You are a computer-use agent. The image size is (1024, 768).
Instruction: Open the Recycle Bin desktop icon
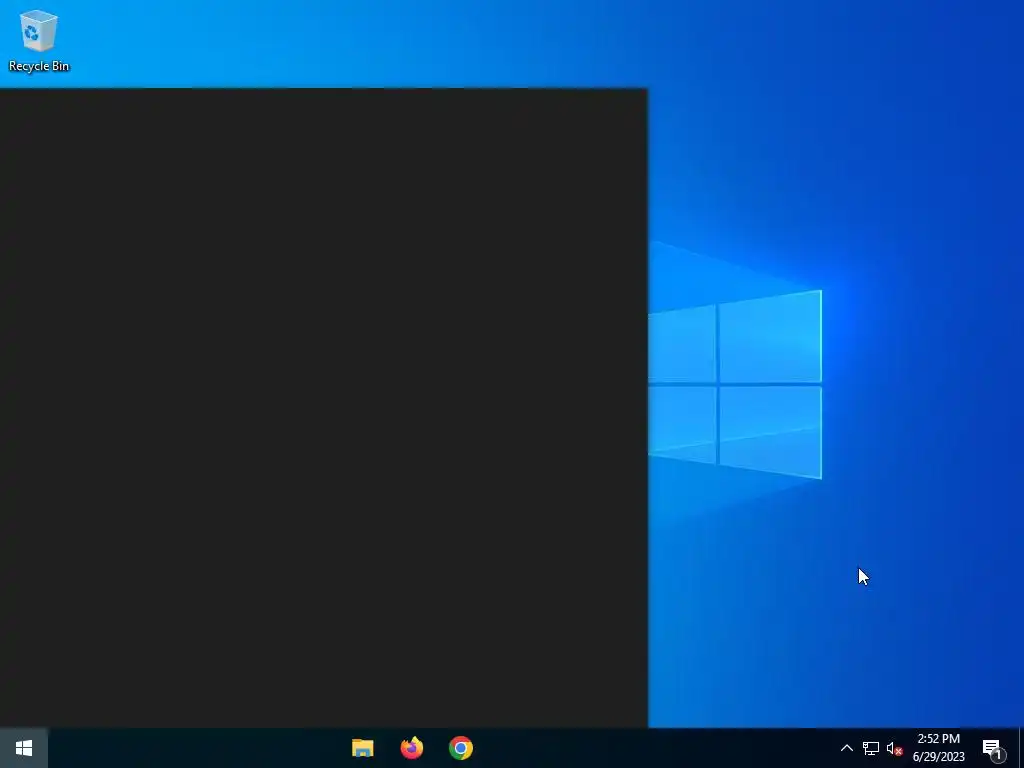click(39, 40)
